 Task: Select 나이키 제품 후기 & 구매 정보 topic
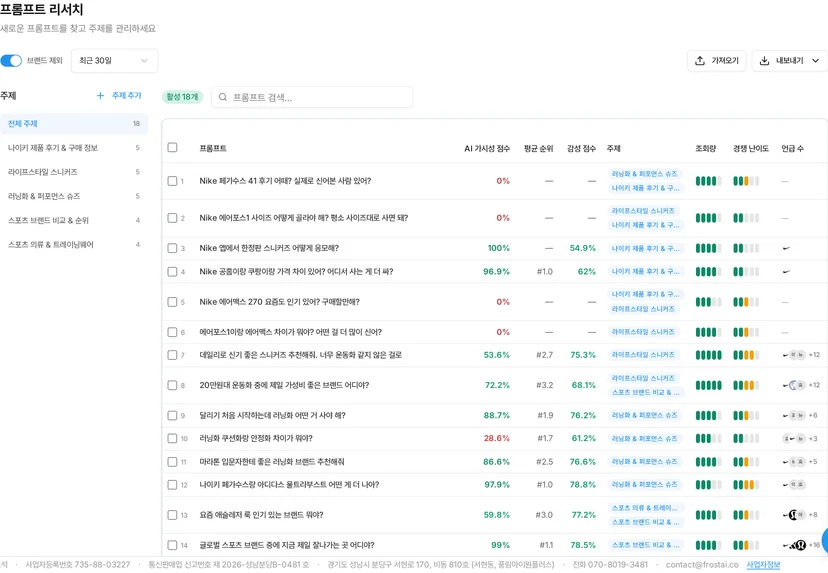(x=74, y=148)
